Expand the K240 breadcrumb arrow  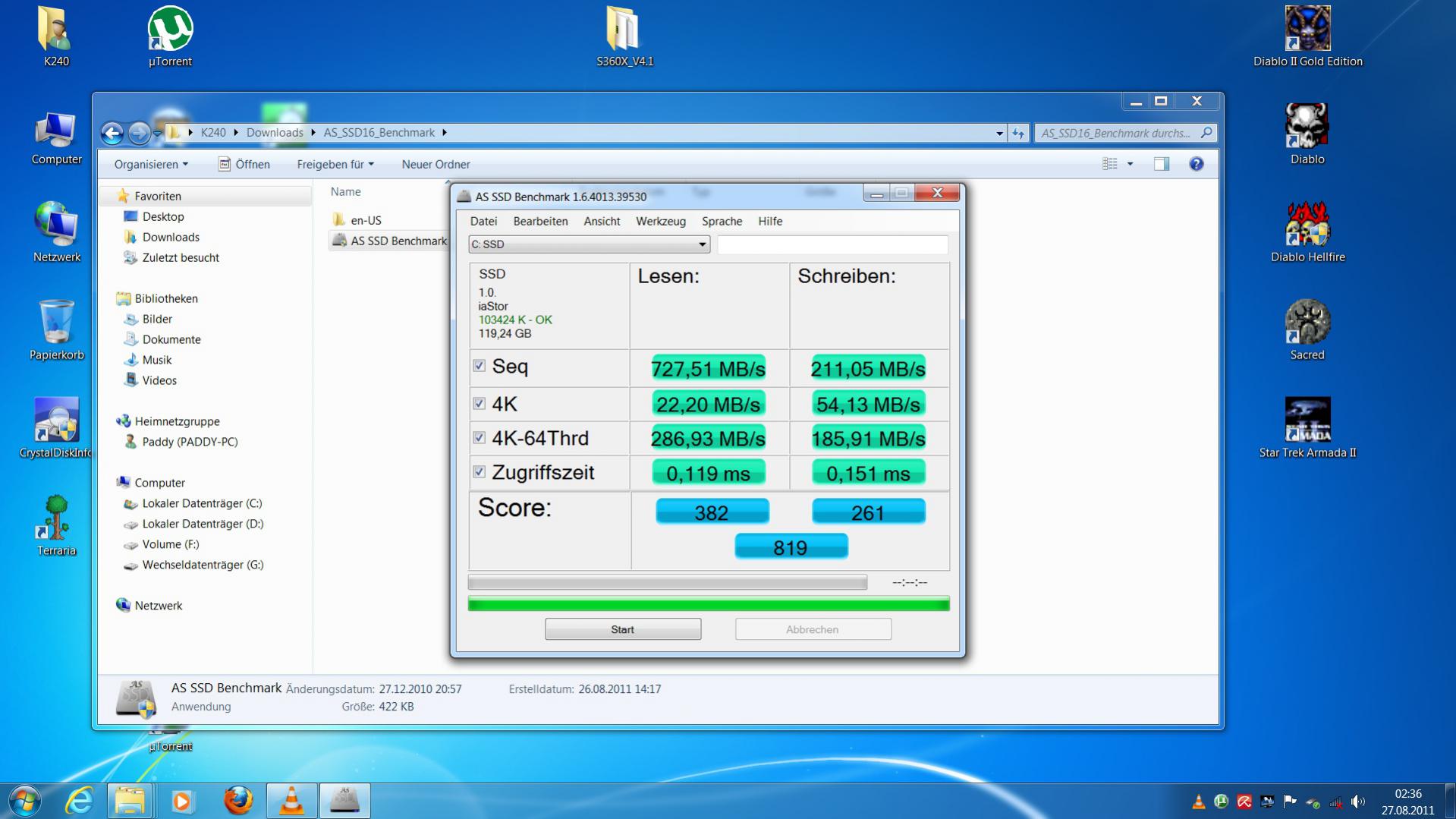[236, 133]
